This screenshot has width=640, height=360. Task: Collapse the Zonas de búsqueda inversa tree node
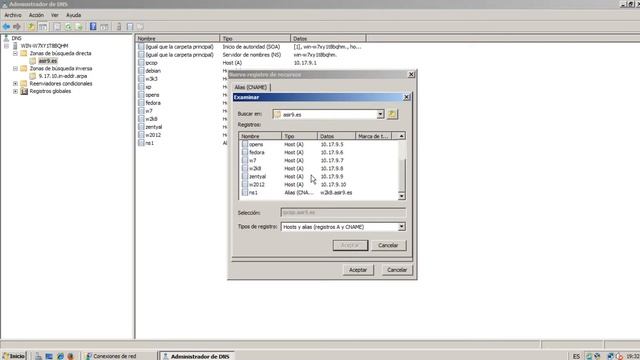15,69
